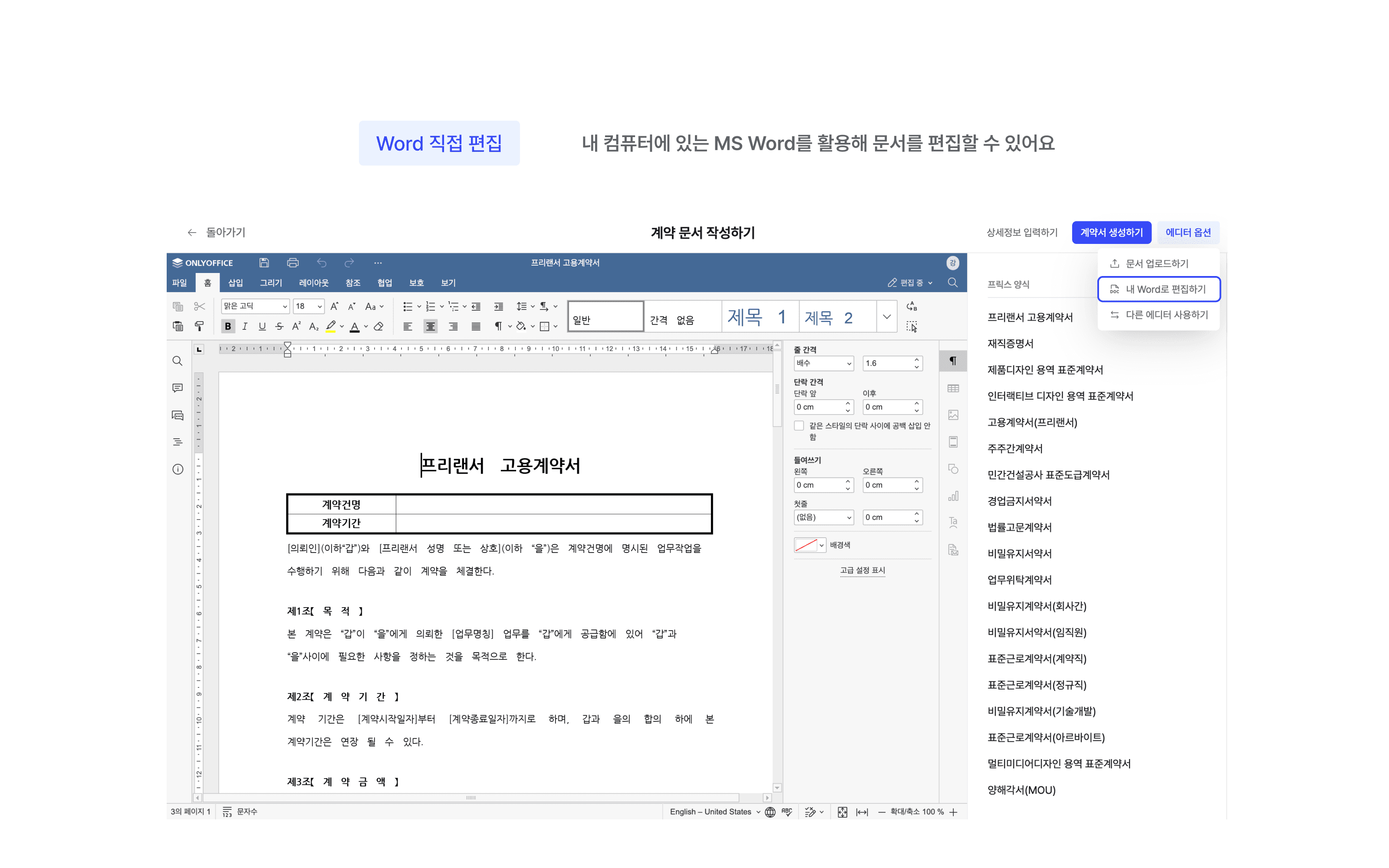The image size is (1389, 868).
Task: Open the font name dropdown
Action: tap(285, 306)
